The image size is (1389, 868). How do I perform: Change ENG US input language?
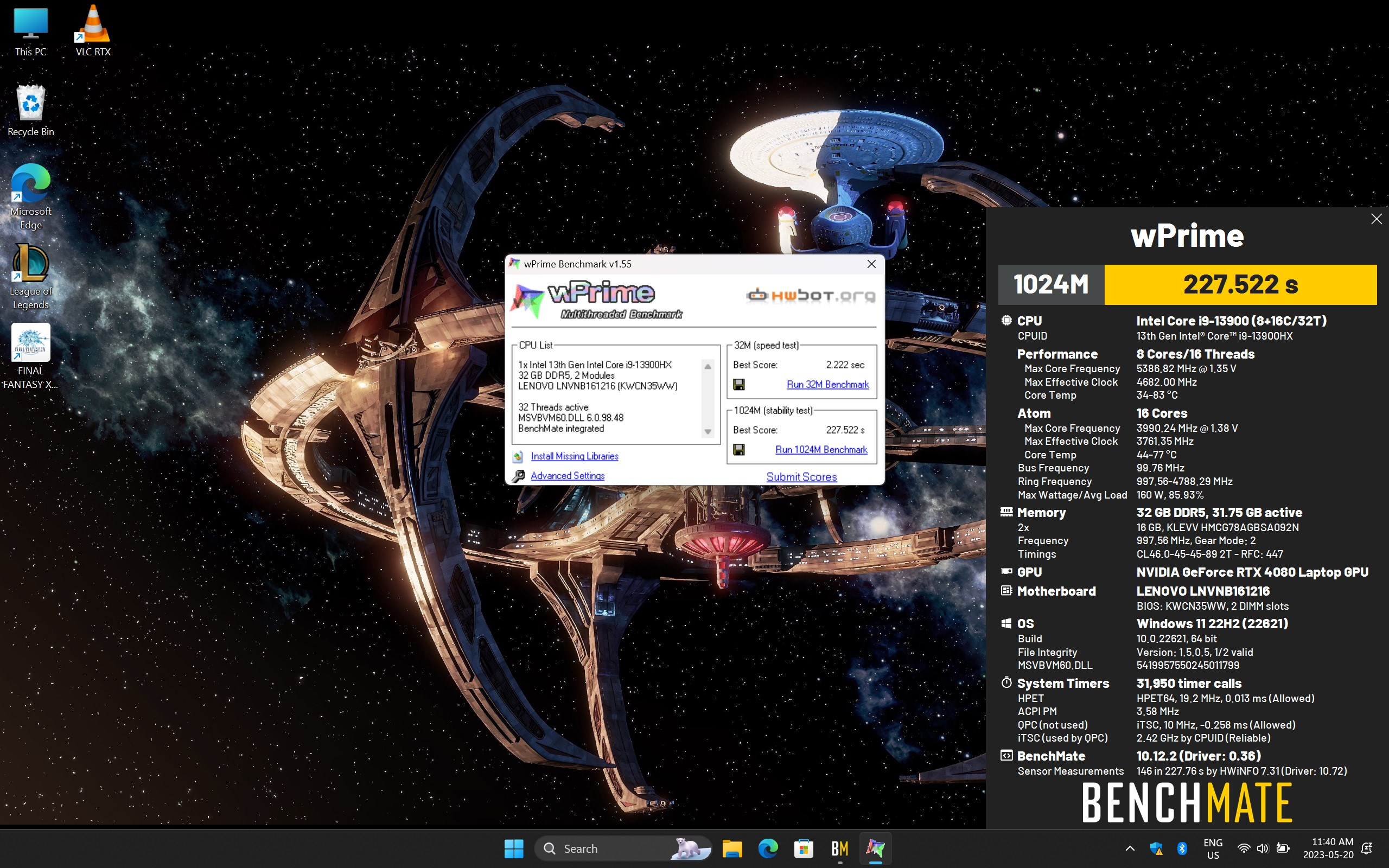point(1213,848)
